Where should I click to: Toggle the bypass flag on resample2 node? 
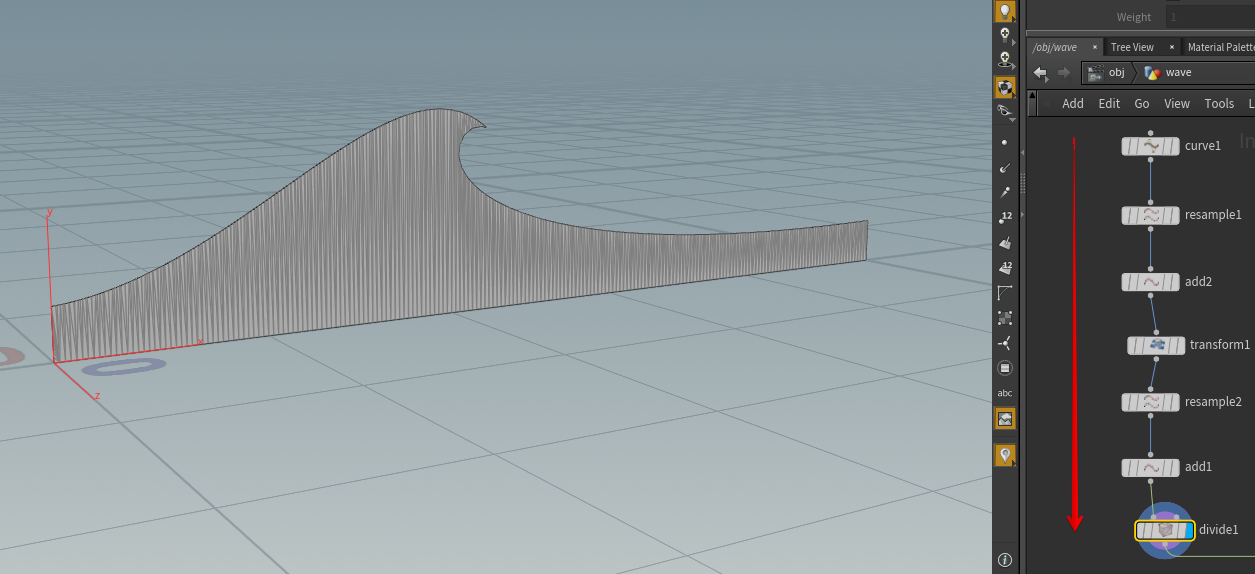[1127, 402]
